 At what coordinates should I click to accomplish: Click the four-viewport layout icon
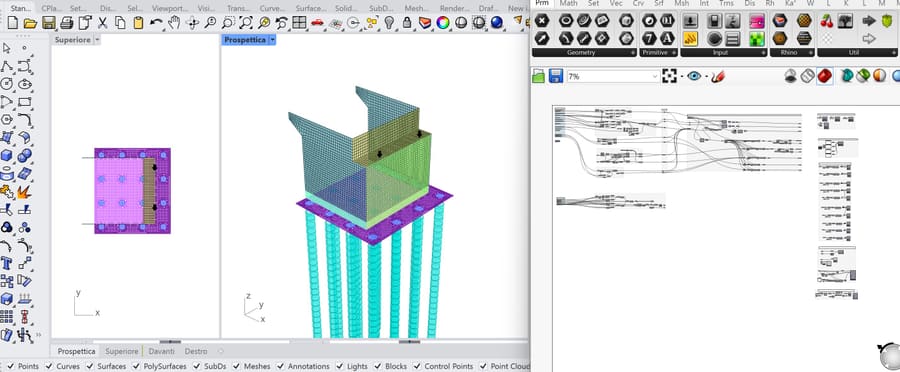(x=299, y=23)
